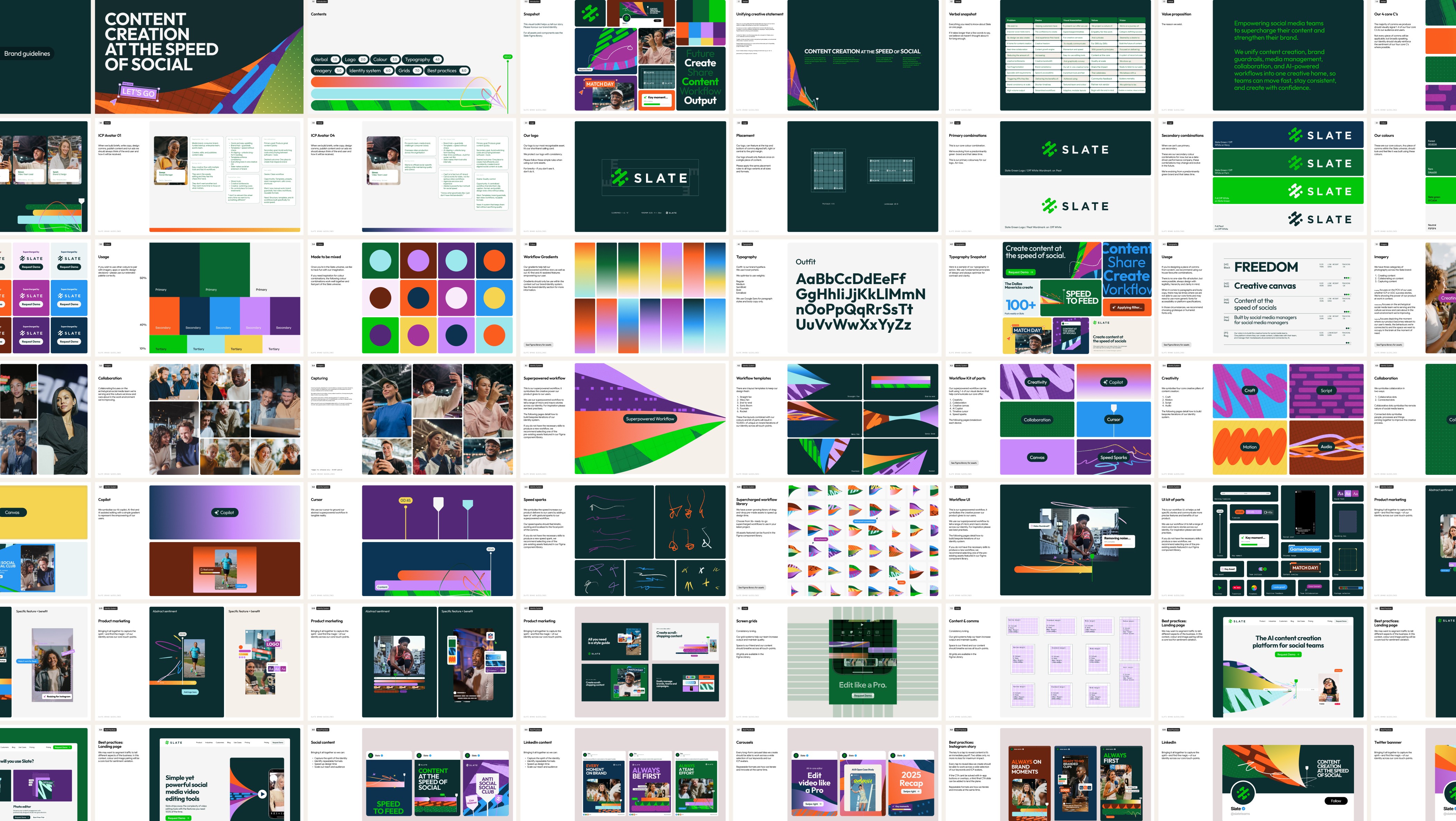The height and width of the screenshot is (821, 1456).
Task: Select the Pointer icon in the UI kit
Action: point(1220,588)
